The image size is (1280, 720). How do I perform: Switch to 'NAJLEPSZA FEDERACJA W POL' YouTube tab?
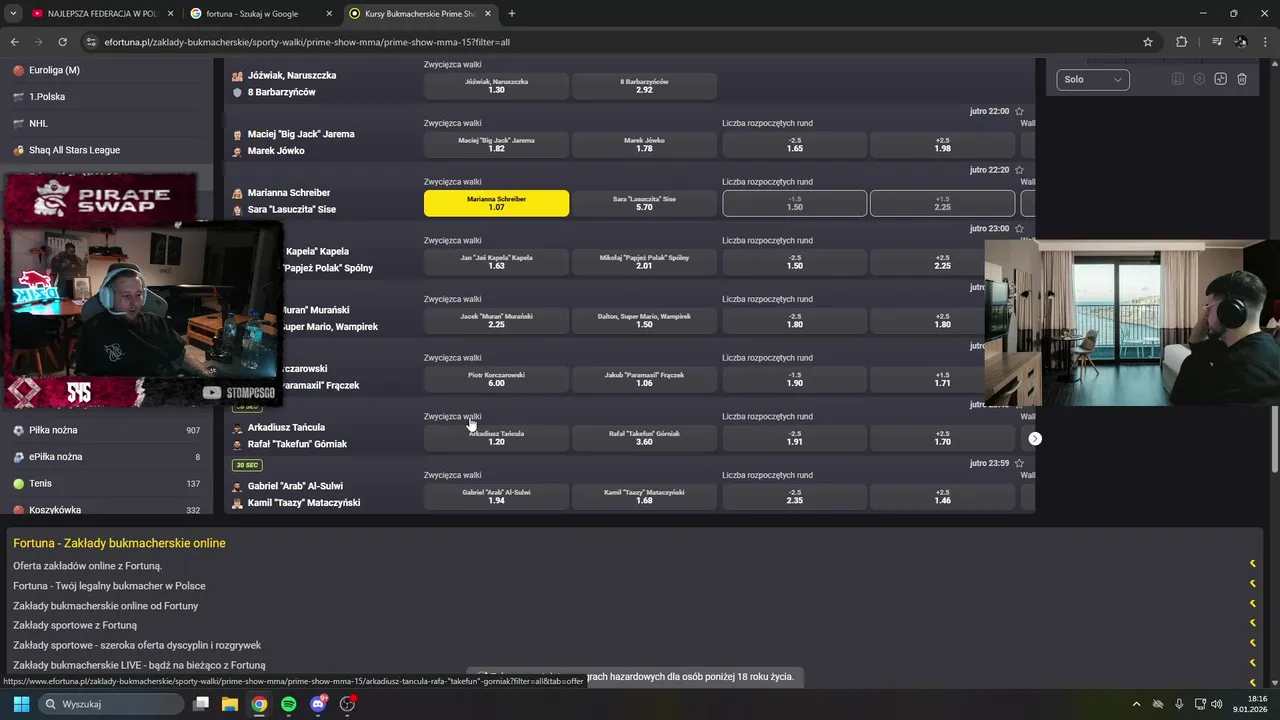pos(104,14)
